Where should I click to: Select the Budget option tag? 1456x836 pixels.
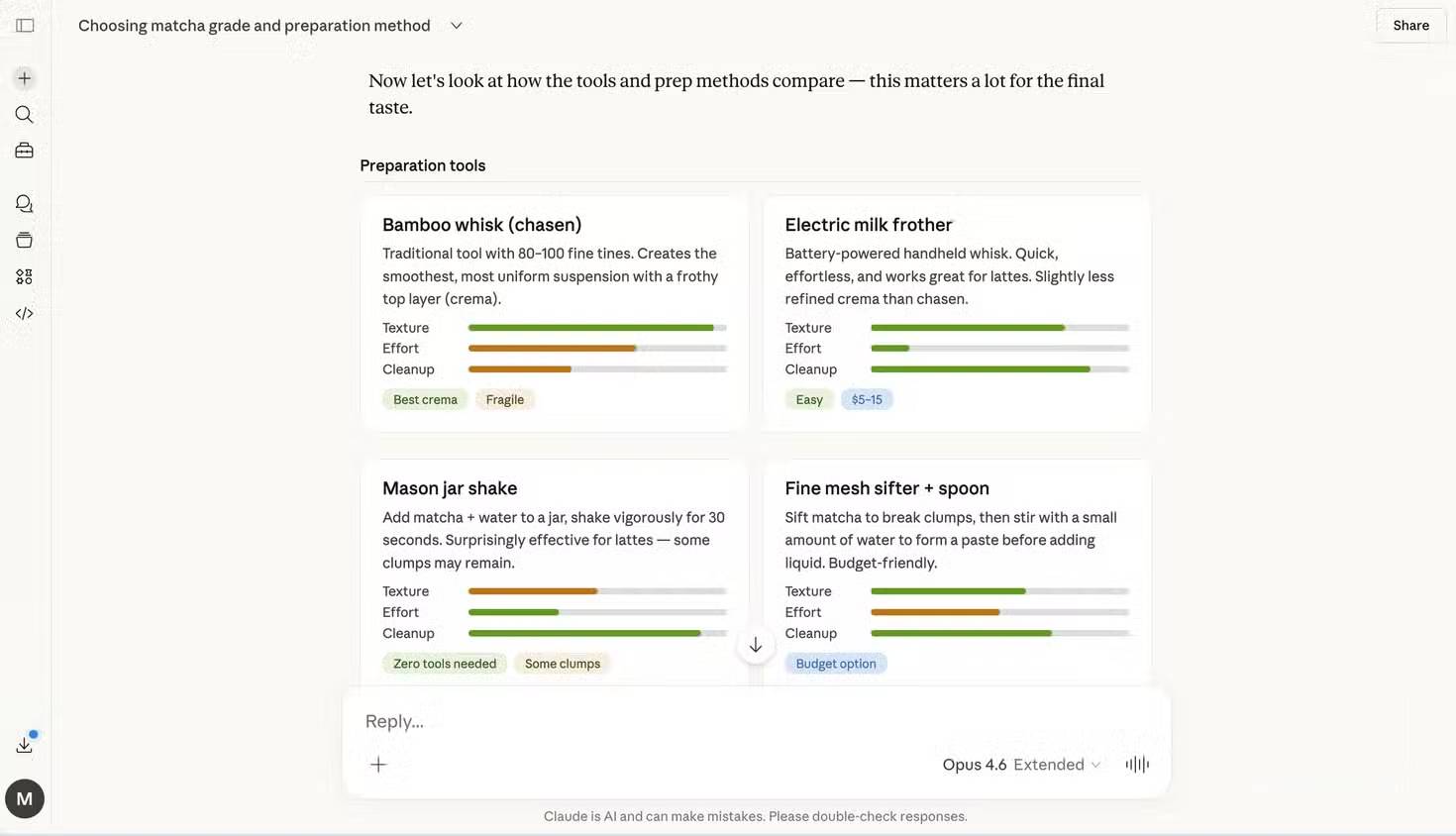836,664
